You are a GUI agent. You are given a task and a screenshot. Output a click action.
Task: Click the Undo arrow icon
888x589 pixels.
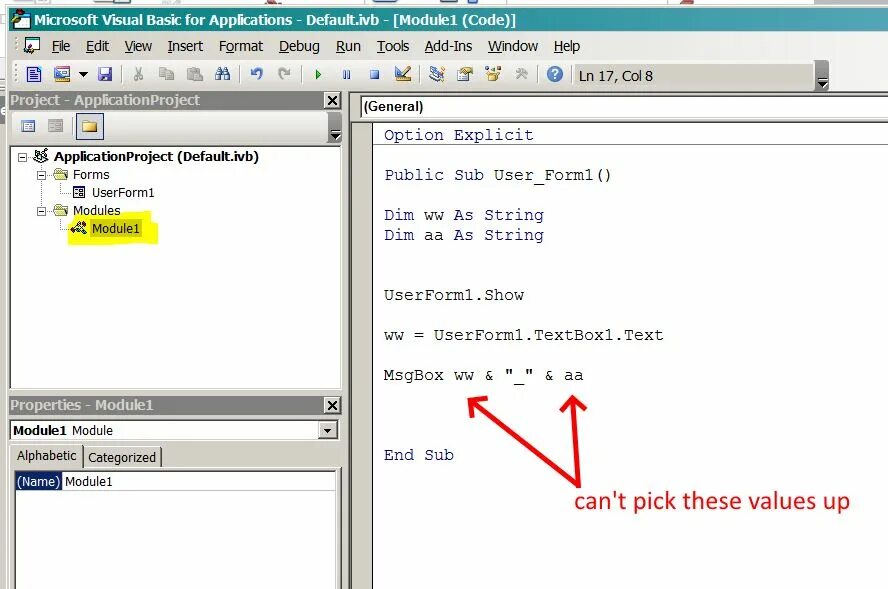tap(257, 74)
